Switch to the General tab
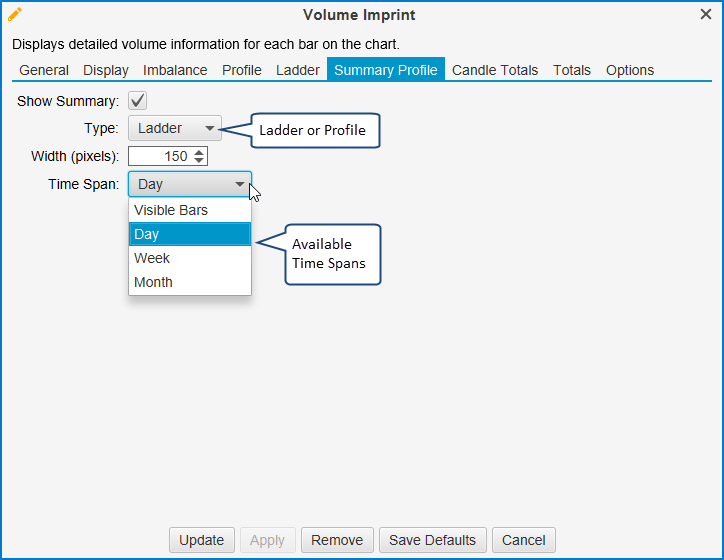This screenshot has width=724, height=560. (x=44, y=70)
